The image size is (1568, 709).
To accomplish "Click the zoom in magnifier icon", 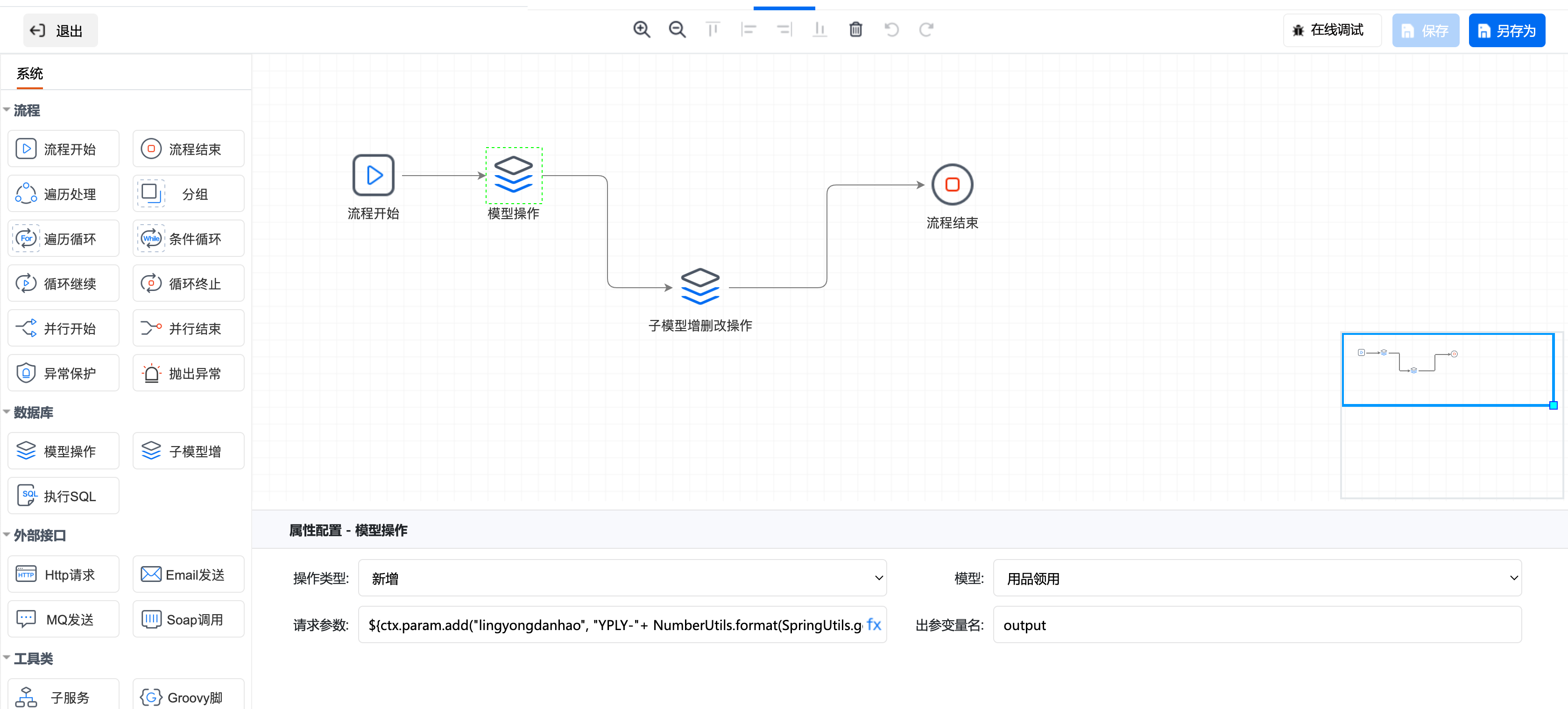I will [x=642, y=29].
